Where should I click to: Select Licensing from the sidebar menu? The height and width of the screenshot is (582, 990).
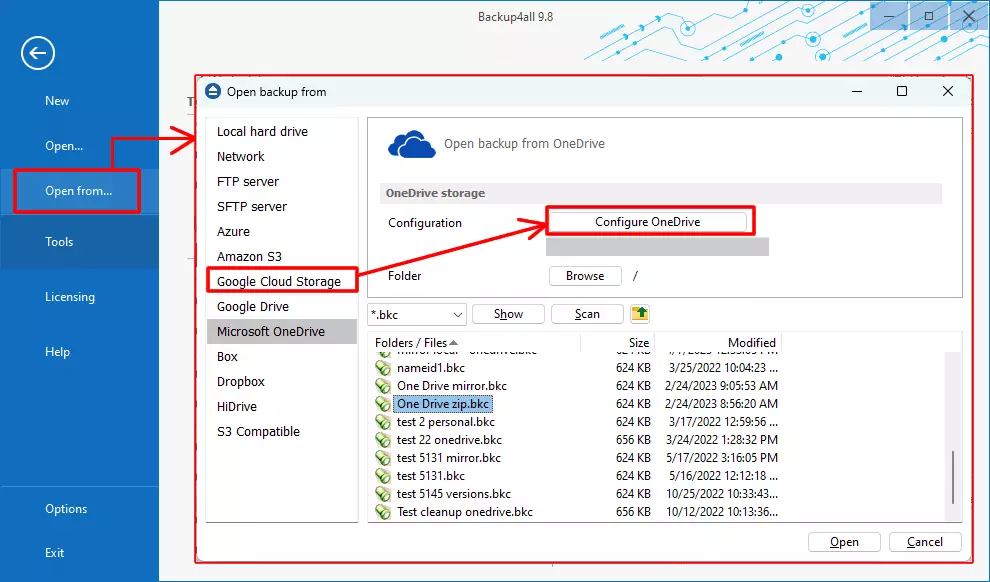tap(68, 296)
